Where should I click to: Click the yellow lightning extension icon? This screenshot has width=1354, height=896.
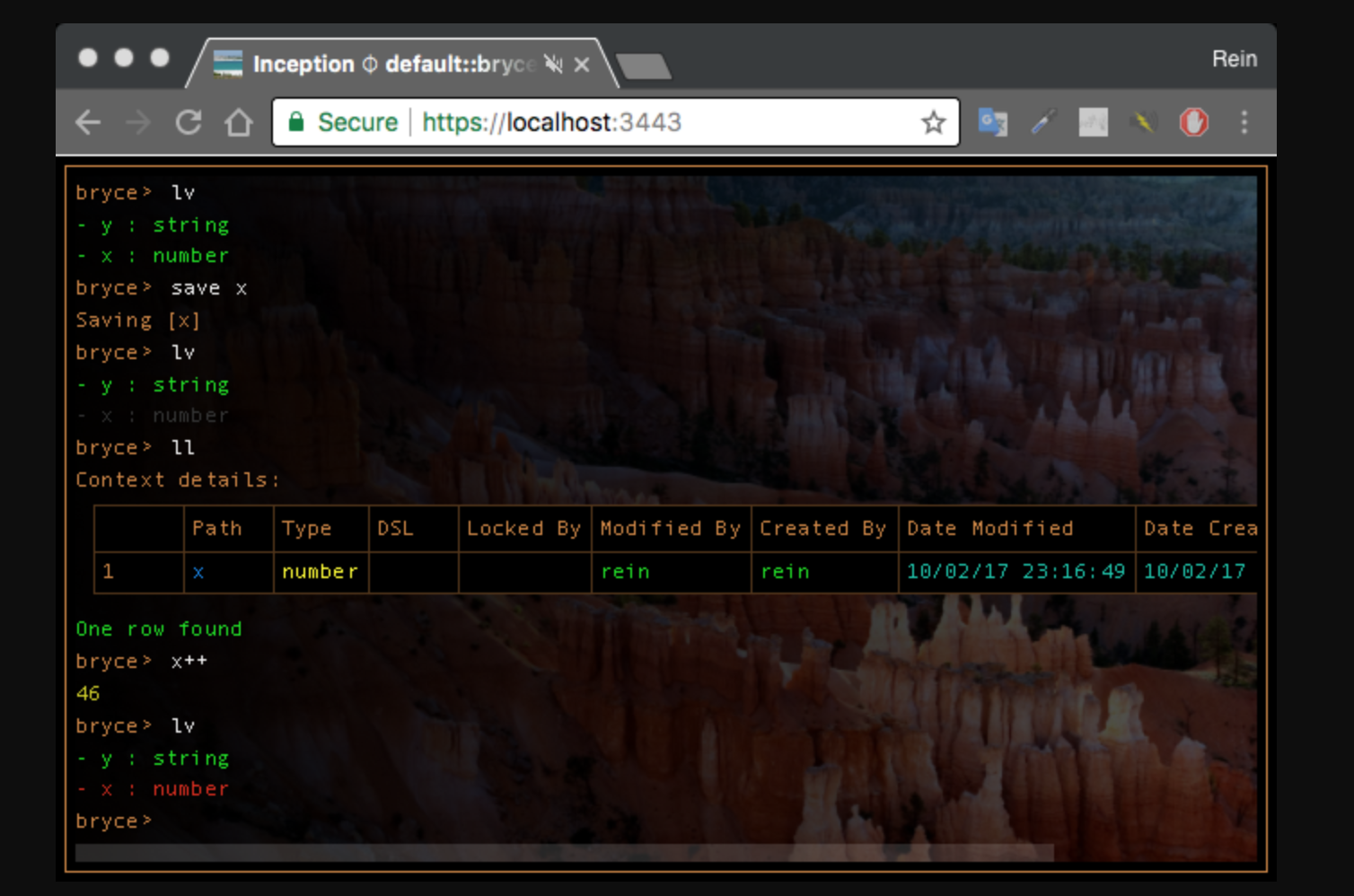(x=1143, y=122)
